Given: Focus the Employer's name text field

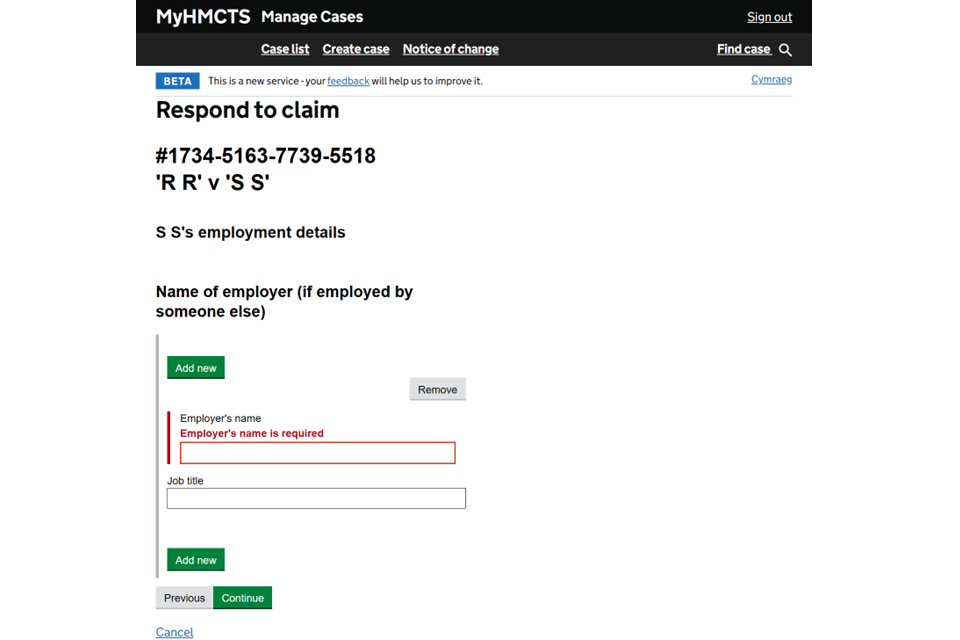Looking at the screenshot, I should [317, 453].
